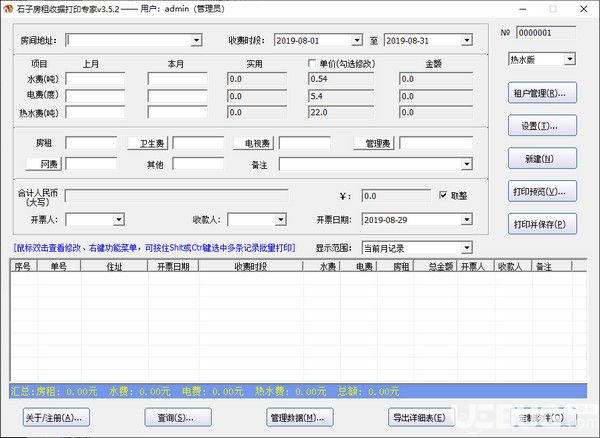Click the 房租 input field
600x438 pixels.
91,143
